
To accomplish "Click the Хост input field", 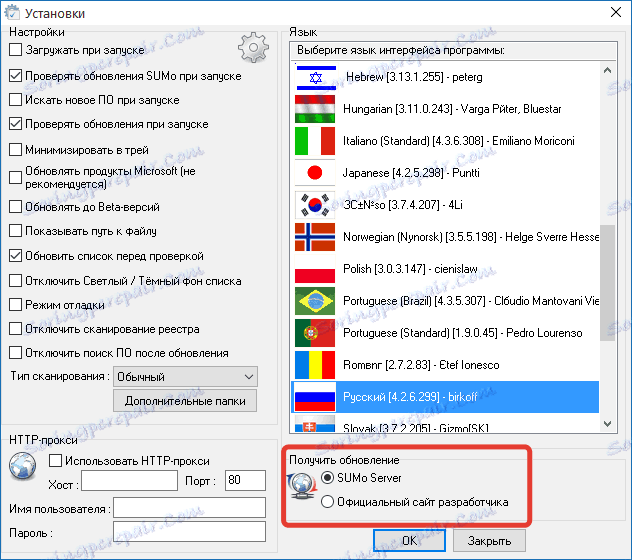I will tap(129, 480).
